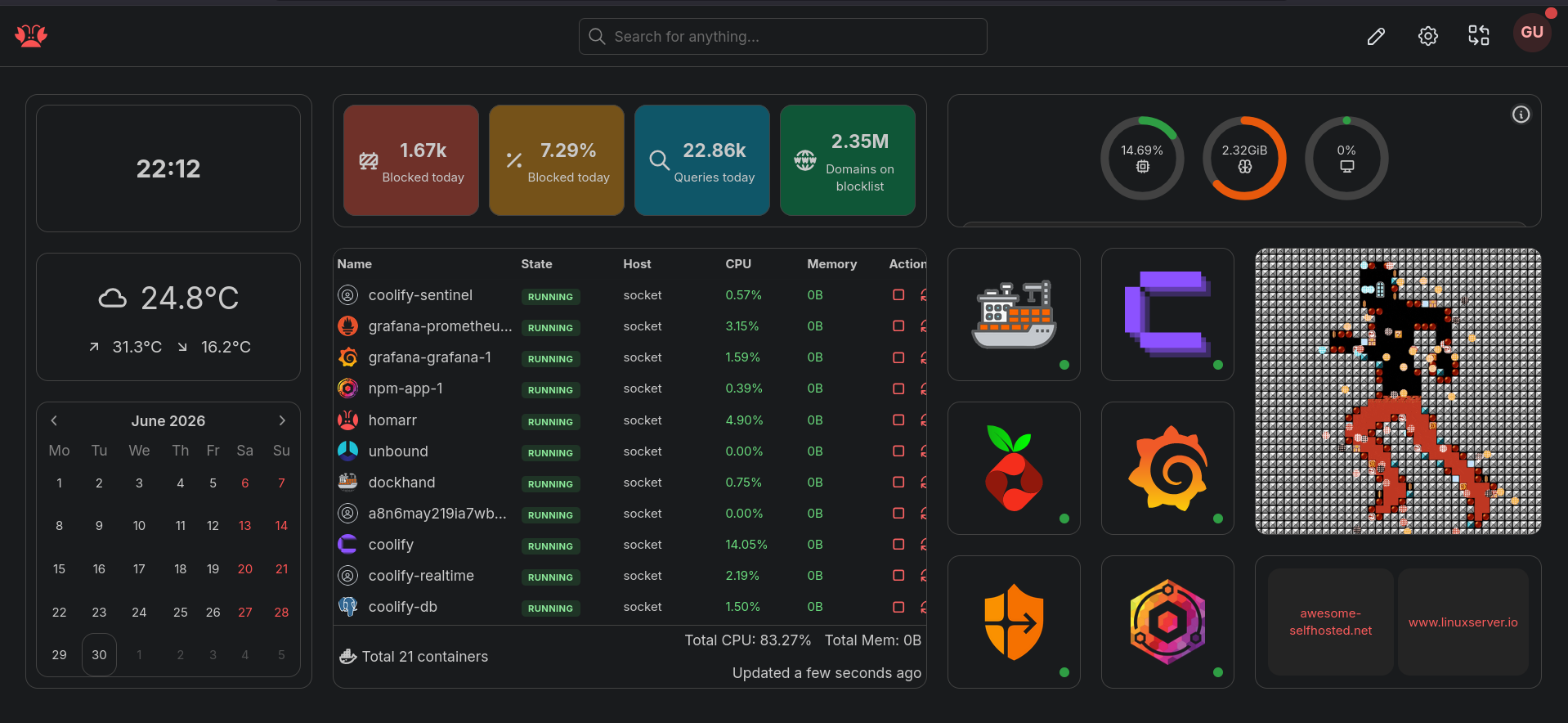
Task: Enter board edit mode with pencil icon
Action: click(1376, 36)
